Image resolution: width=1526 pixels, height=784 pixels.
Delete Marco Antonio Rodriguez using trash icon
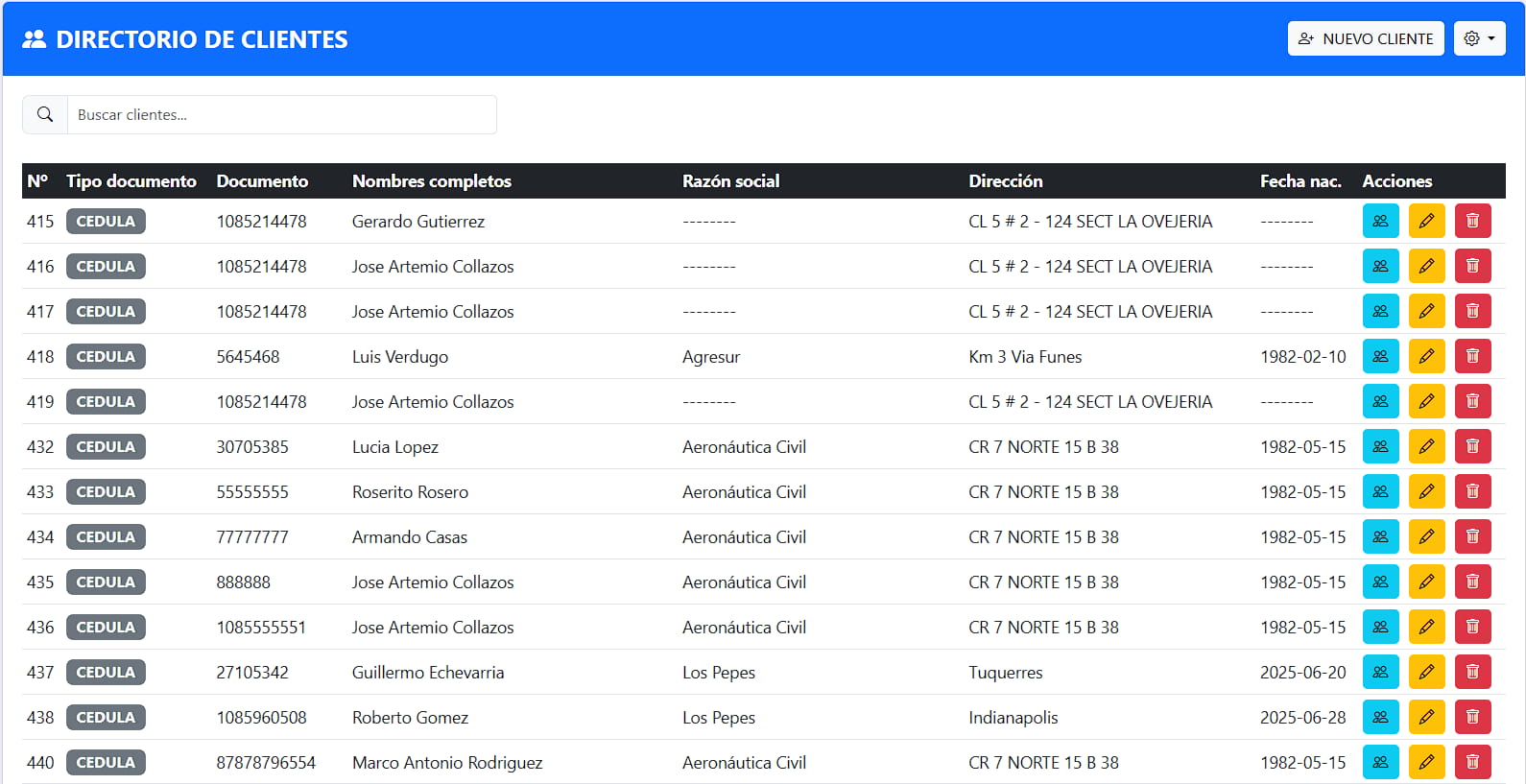1472,762
